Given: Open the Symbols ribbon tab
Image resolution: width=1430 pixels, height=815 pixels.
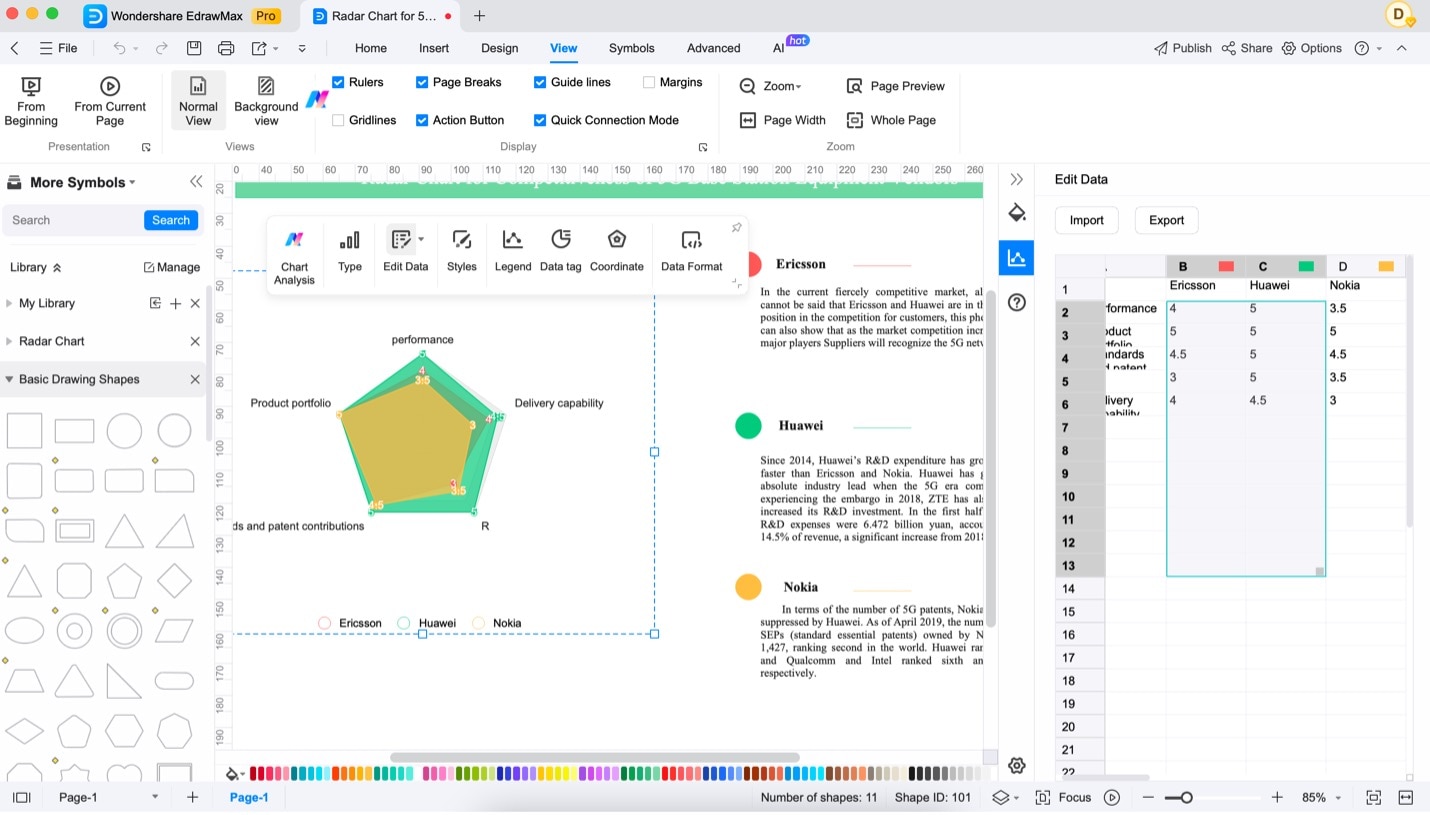Looking at the screenshot, I should point(632,48).
